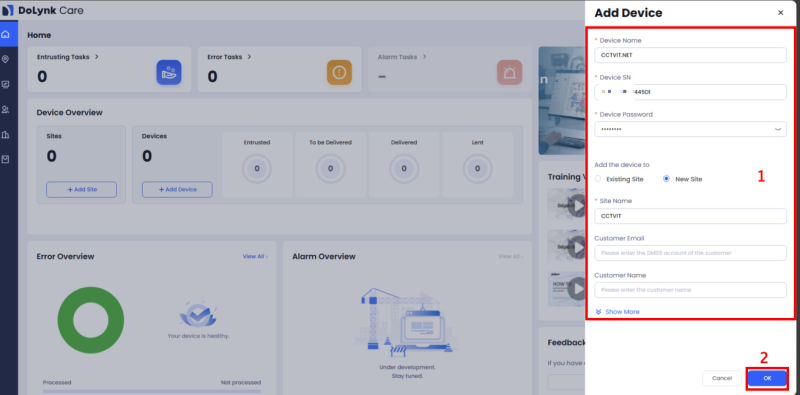Click the Entrusted count ring

[x=257, y=168]
